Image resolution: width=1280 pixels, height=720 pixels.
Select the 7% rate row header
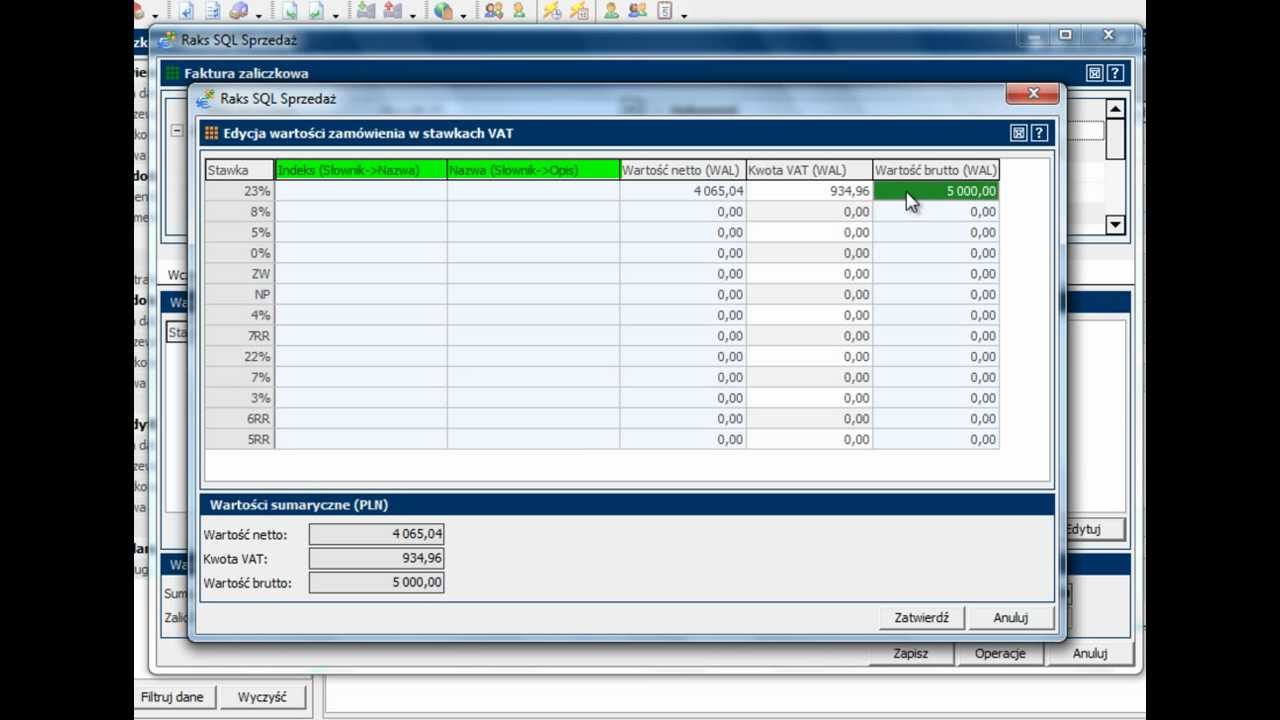click(240, 377)
